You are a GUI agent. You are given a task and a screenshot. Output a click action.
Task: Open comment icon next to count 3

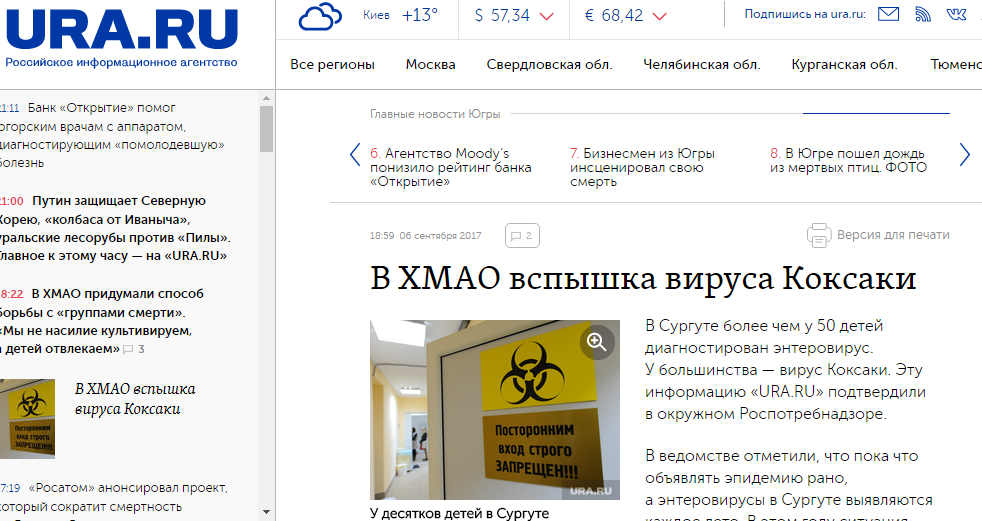coord(128,349)
